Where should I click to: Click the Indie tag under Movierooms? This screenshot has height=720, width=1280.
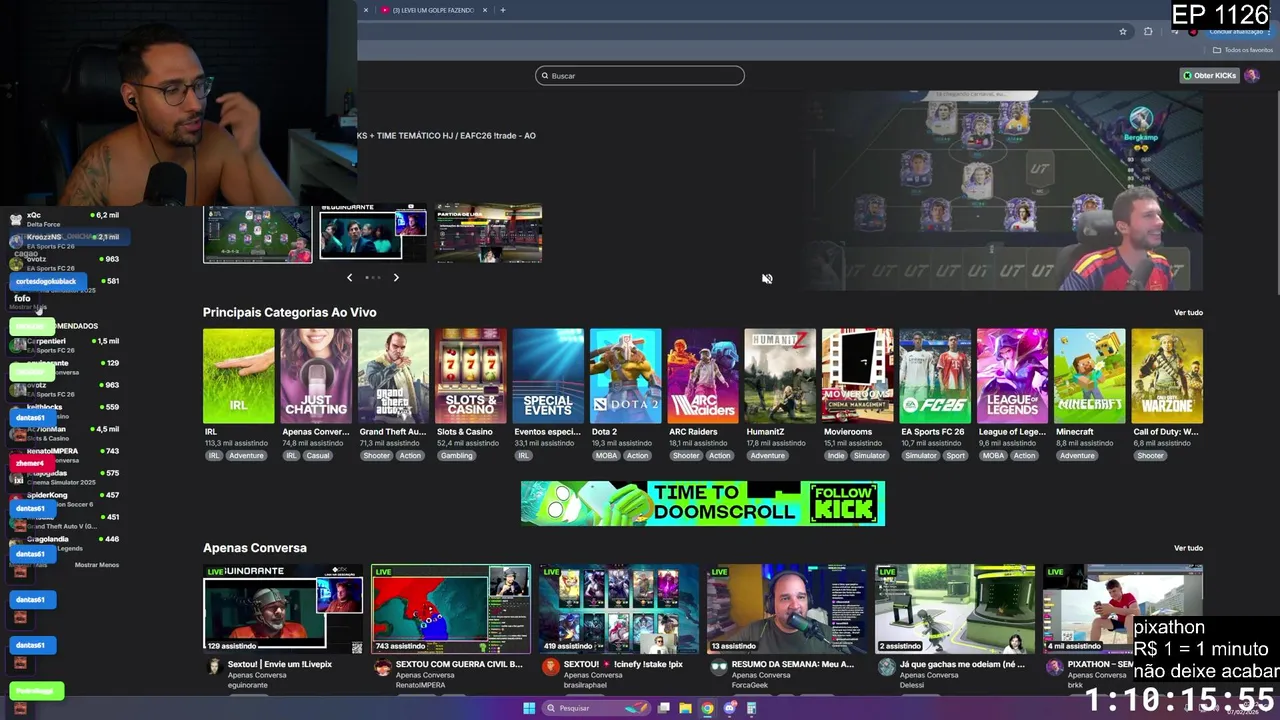tap(836, 456)
